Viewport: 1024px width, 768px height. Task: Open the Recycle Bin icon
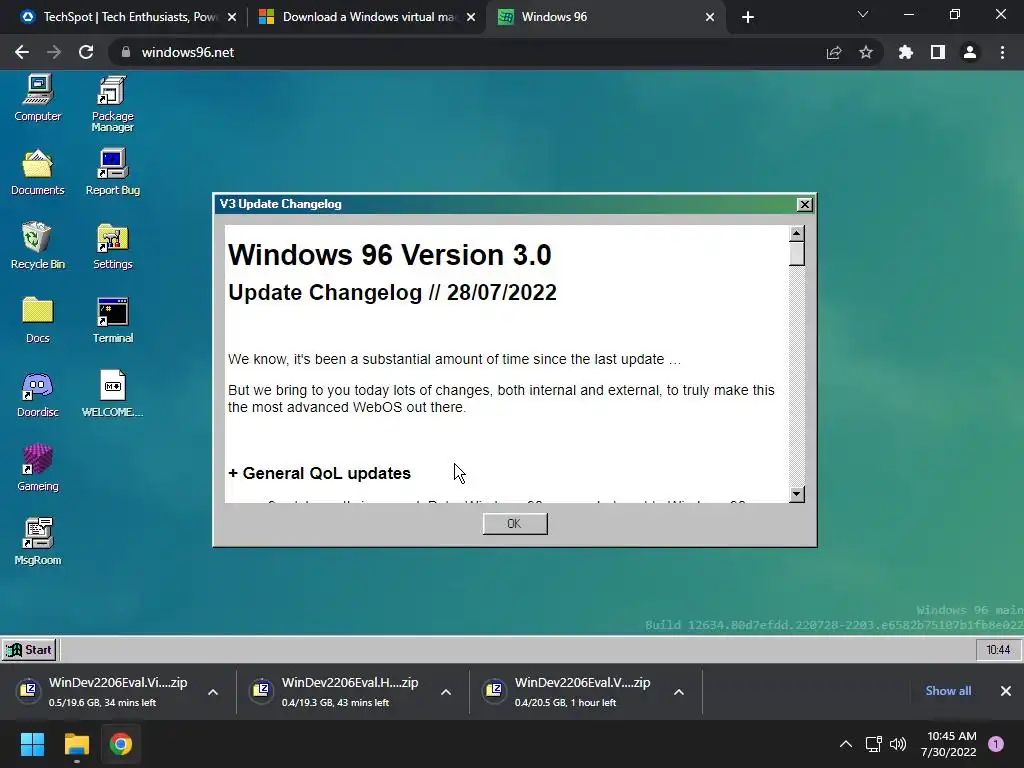[38, 246]
